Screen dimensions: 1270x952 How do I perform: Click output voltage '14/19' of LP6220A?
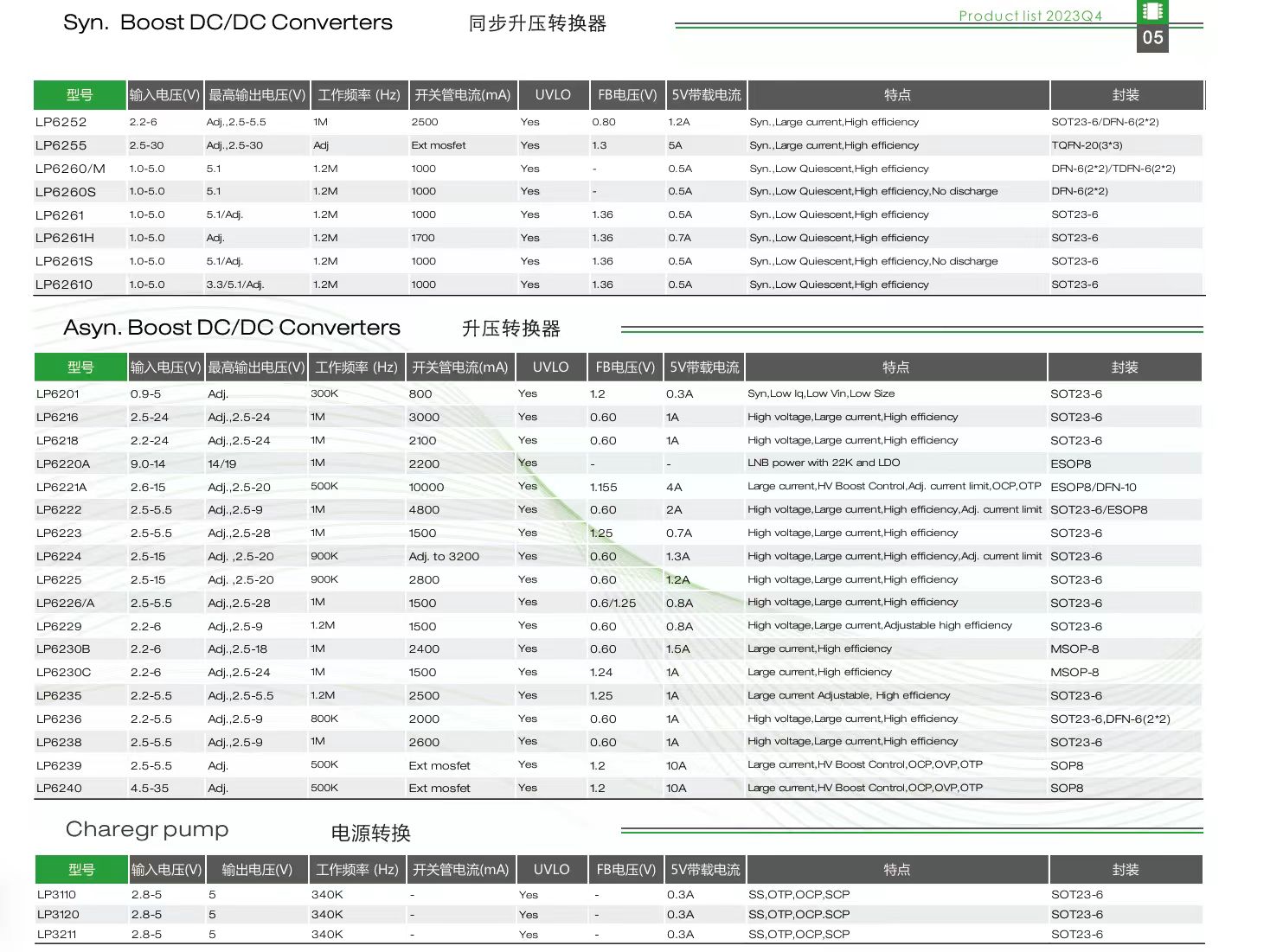tap(221, 463)
